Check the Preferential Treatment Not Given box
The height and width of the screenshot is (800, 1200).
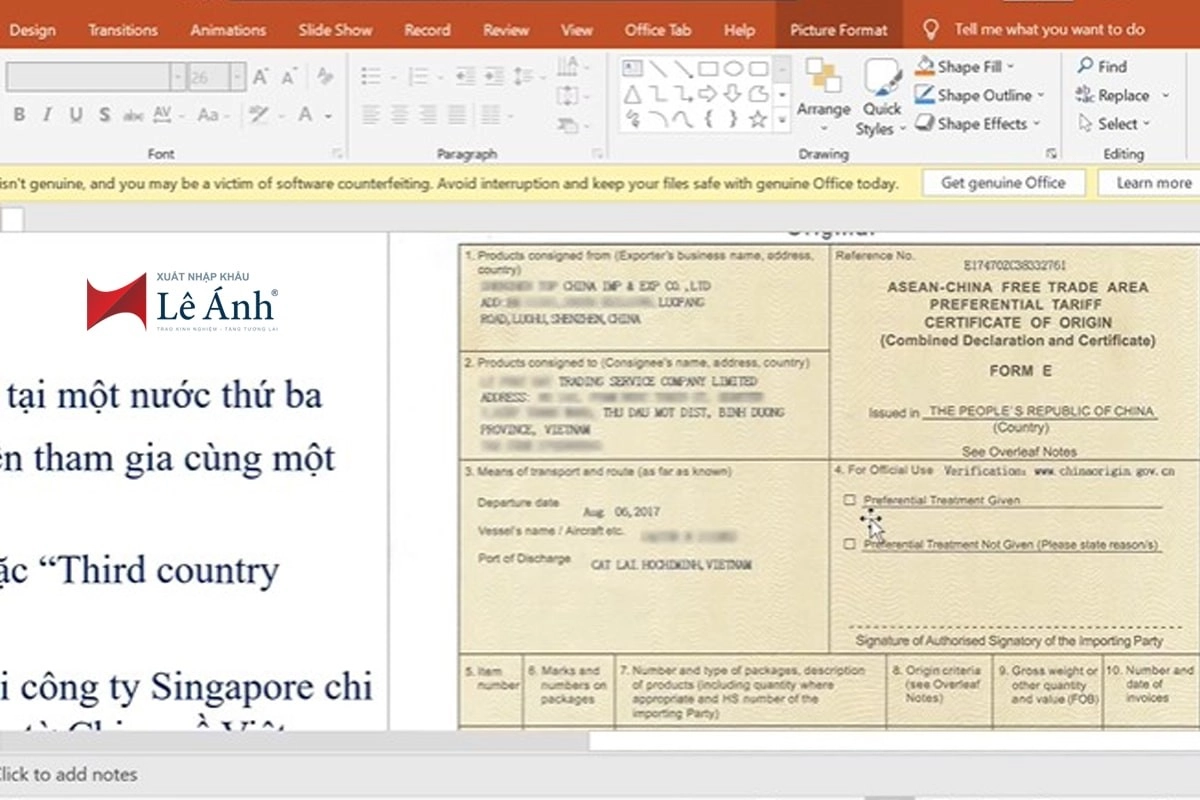849,545
